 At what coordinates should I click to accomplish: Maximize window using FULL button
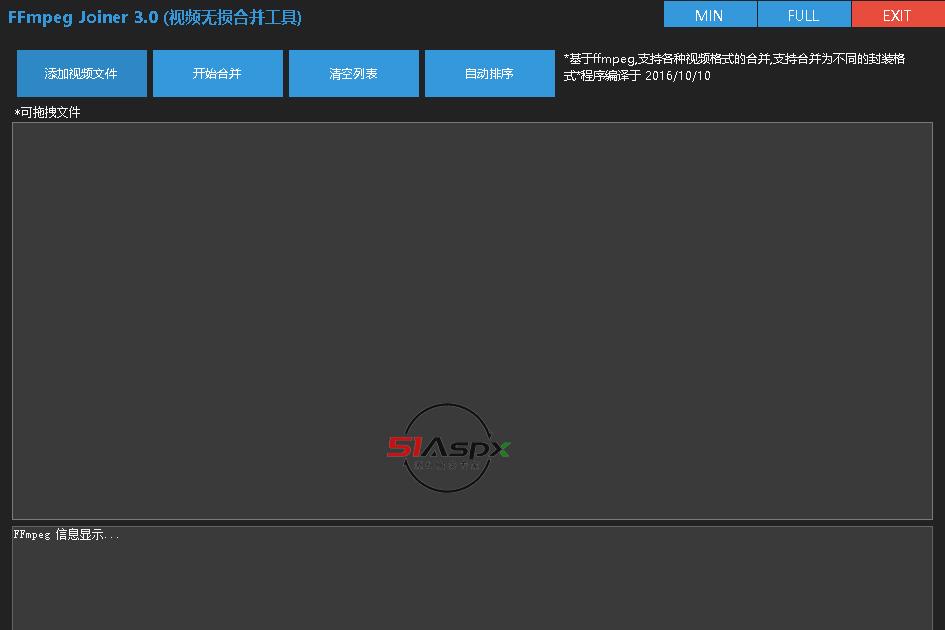804,14
